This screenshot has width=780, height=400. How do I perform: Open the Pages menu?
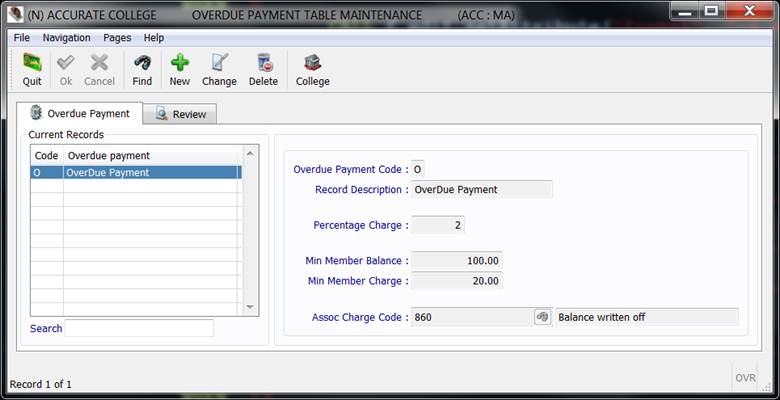117,37
